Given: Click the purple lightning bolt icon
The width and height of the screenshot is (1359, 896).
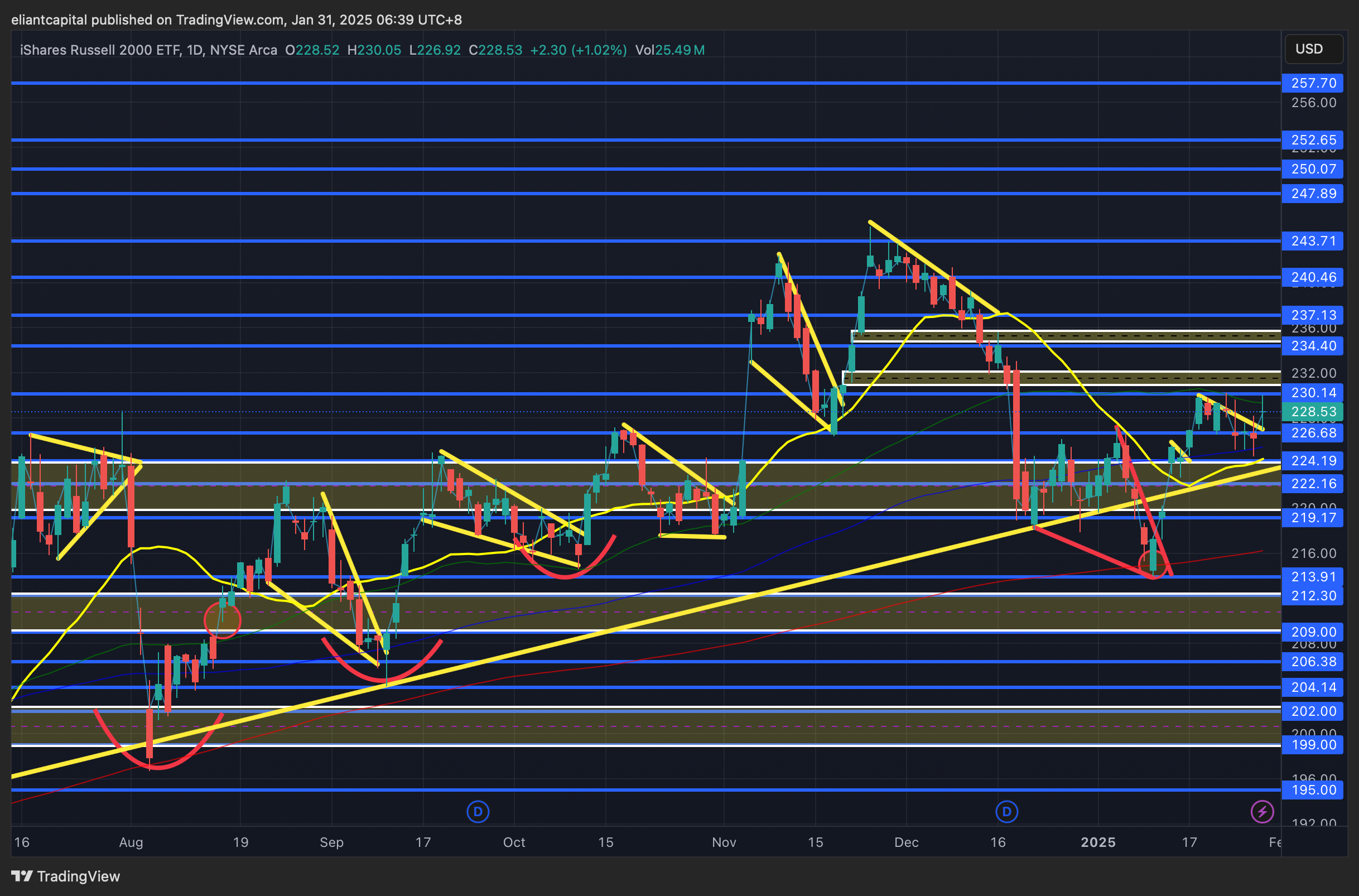Looking at the screenshot, I should [1262, 811].
